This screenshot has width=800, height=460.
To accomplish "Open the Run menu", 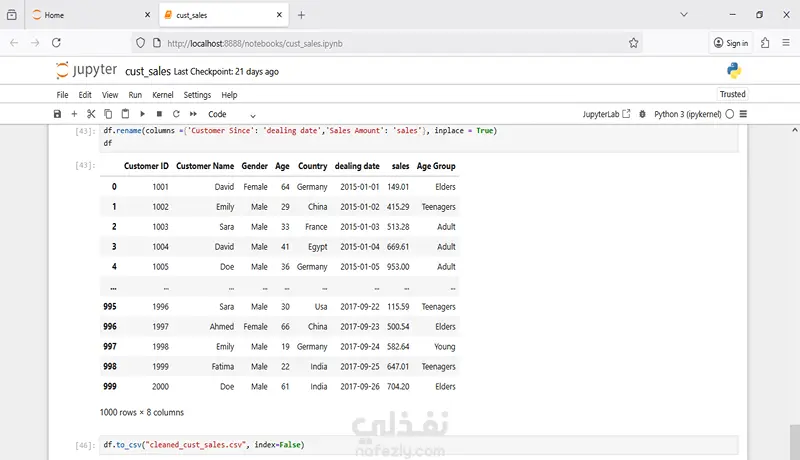I will tap(135, 95).
